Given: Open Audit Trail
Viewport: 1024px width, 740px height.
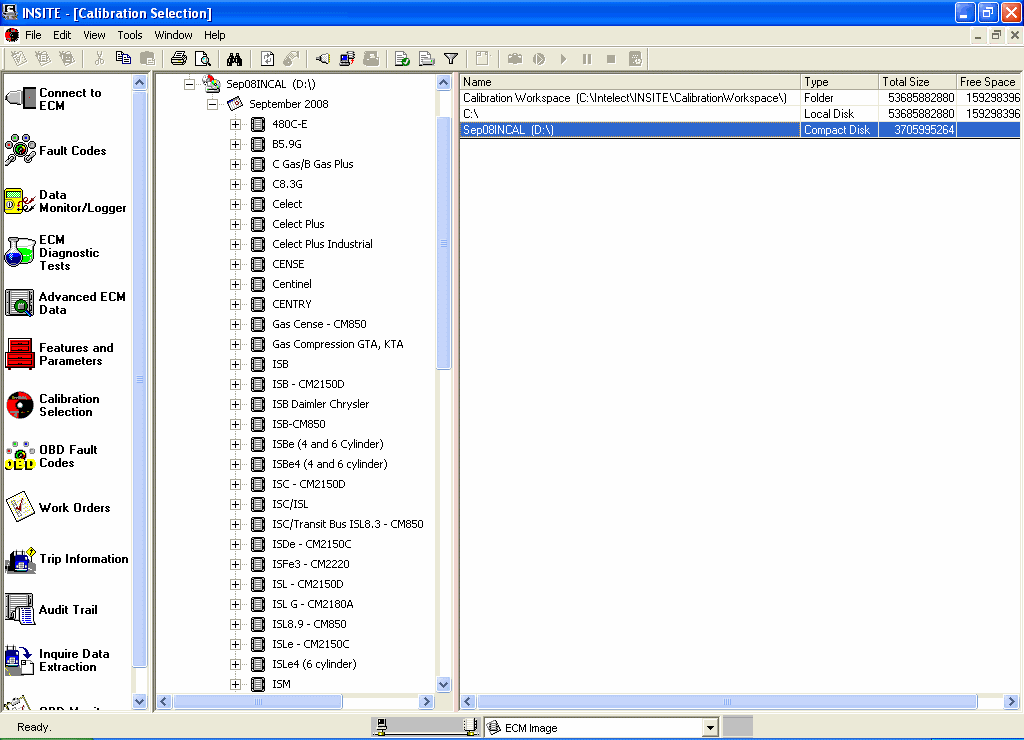Looking at the screenshot, I should coord(51,609).
